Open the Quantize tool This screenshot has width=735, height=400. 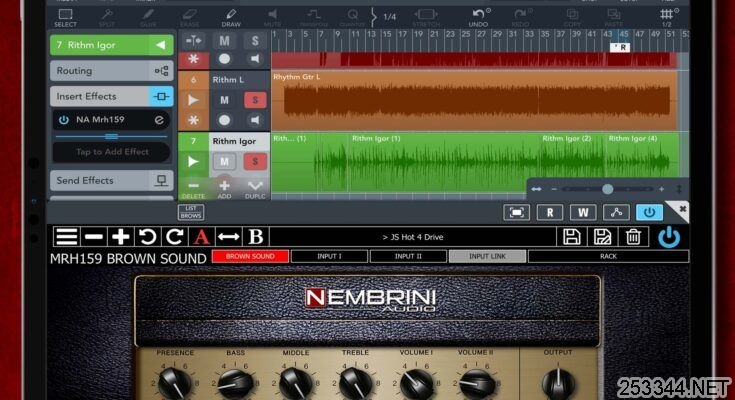coord(352,18)
